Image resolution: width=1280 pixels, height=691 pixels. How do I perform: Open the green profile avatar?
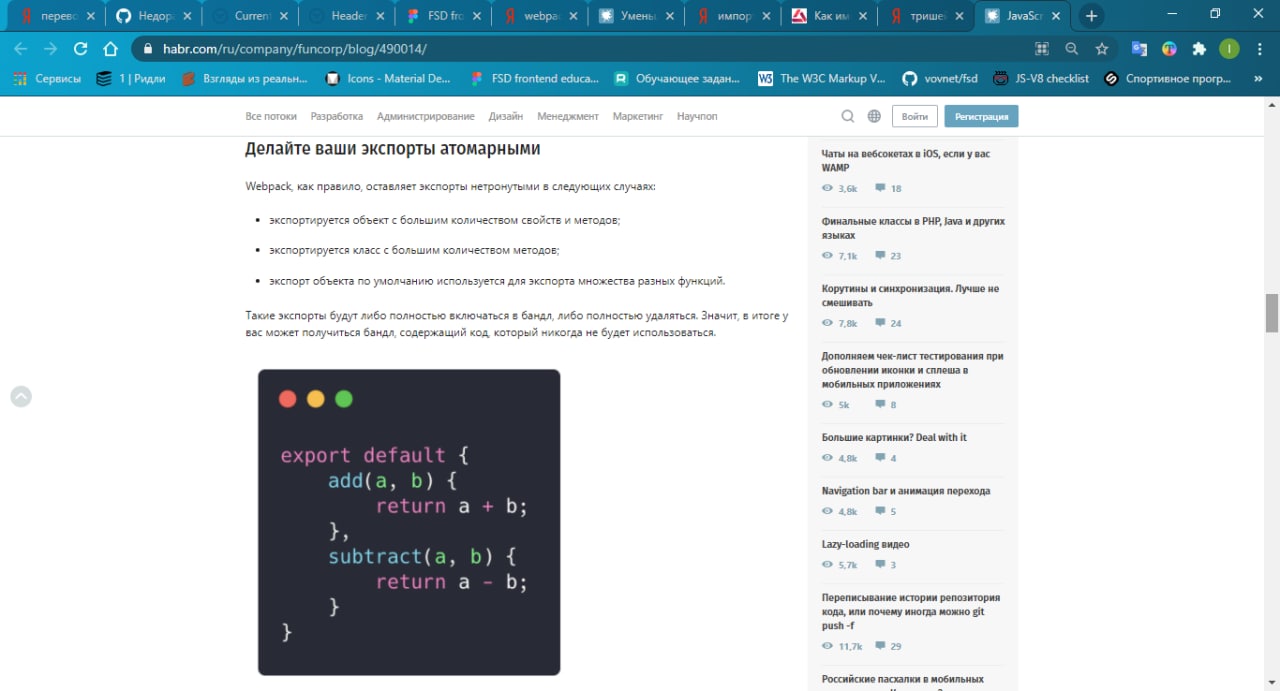point(1229,48)
